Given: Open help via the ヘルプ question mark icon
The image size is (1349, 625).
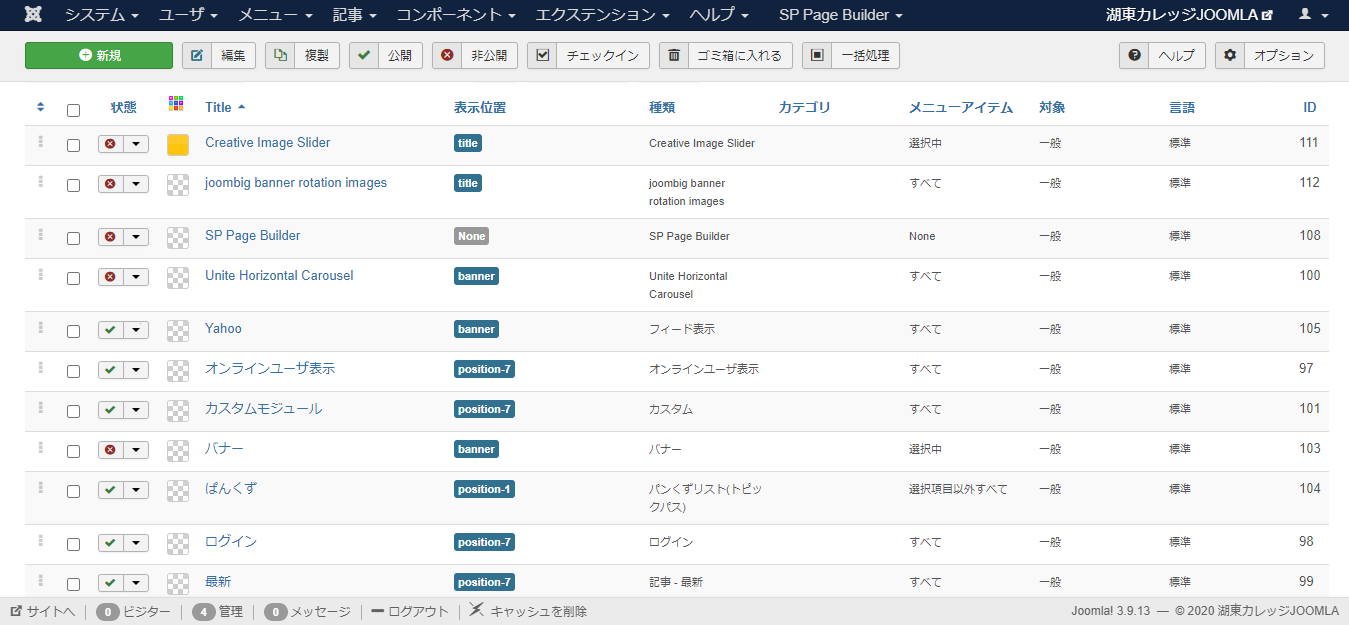Looking at the screenshot, I should [1133, 55].
